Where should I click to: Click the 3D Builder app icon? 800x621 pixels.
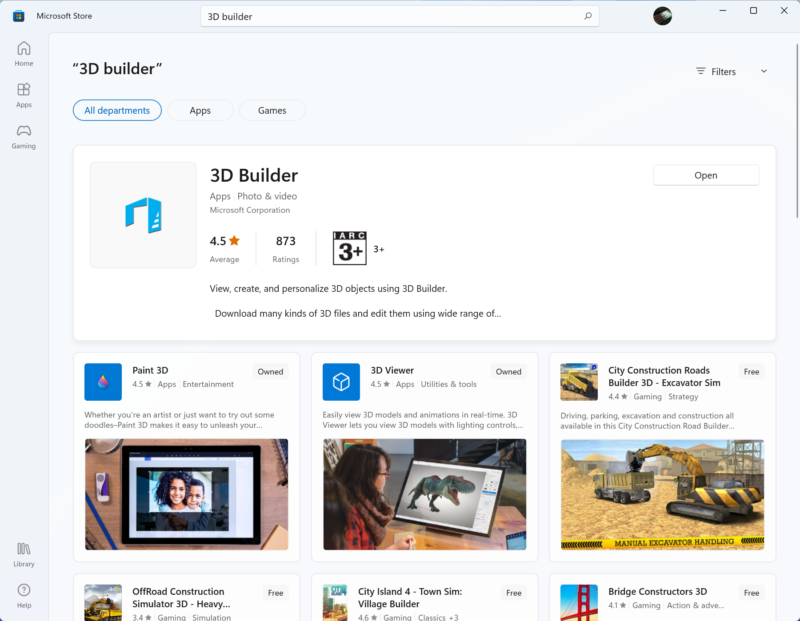[143, 215]
